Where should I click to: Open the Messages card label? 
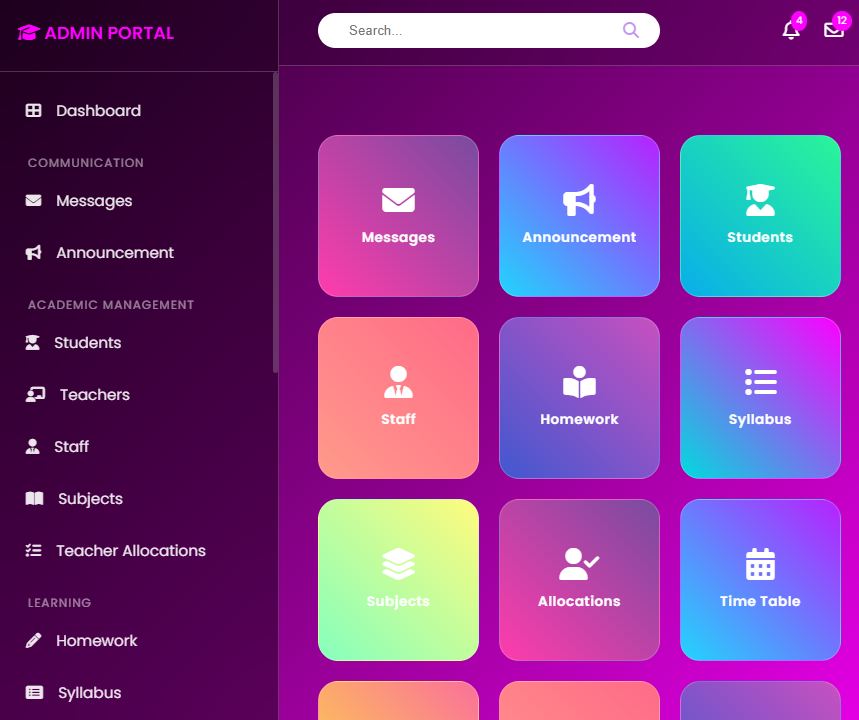click(398, 237)
